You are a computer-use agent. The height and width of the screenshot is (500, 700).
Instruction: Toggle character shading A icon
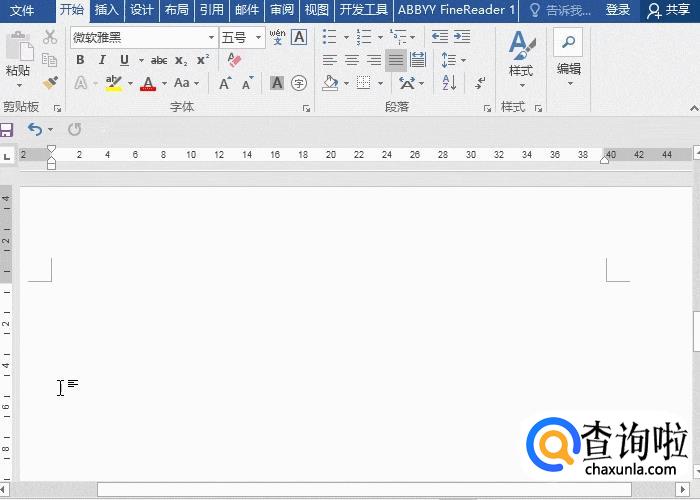click(277, 83)
